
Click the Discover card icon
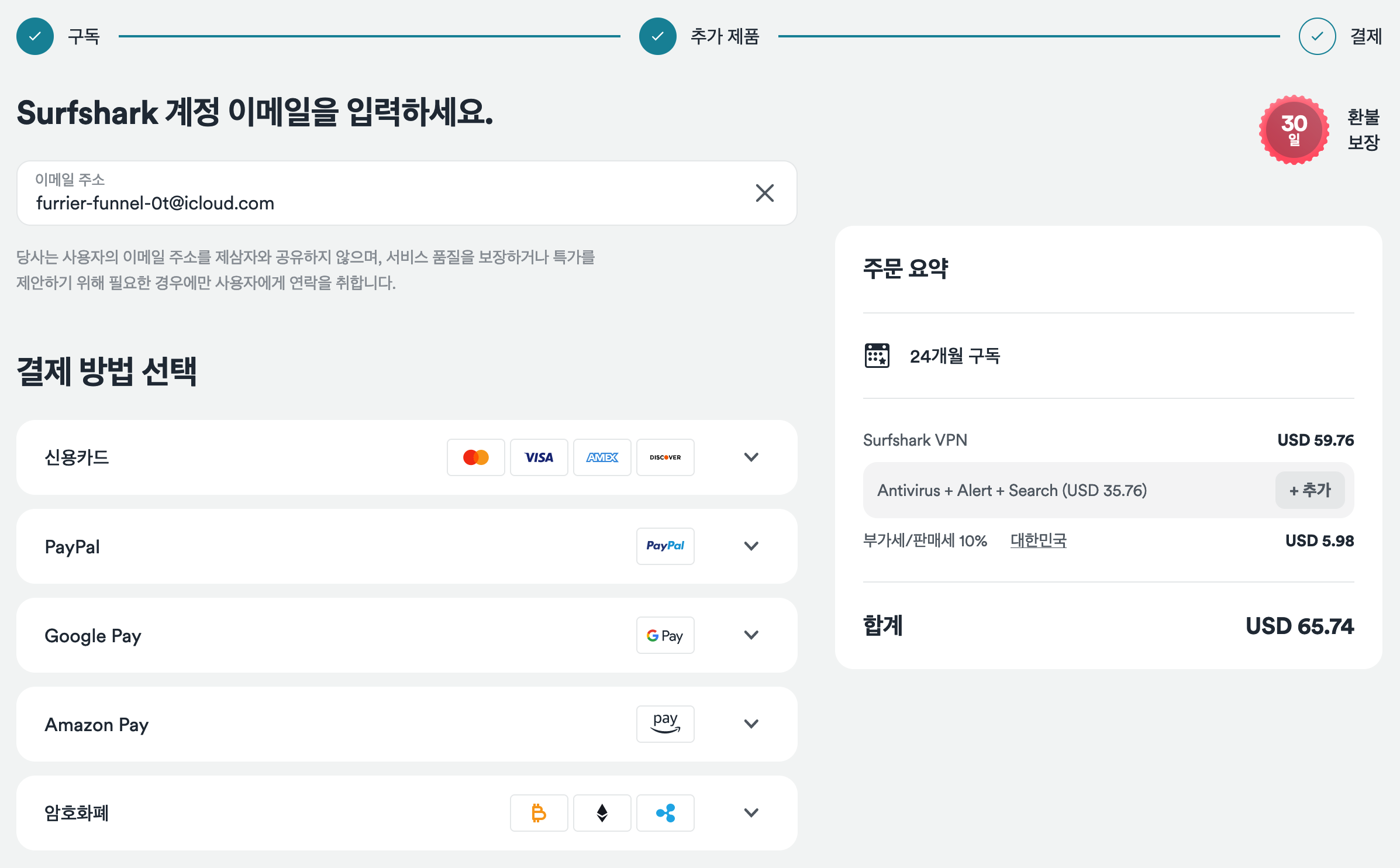665,457
